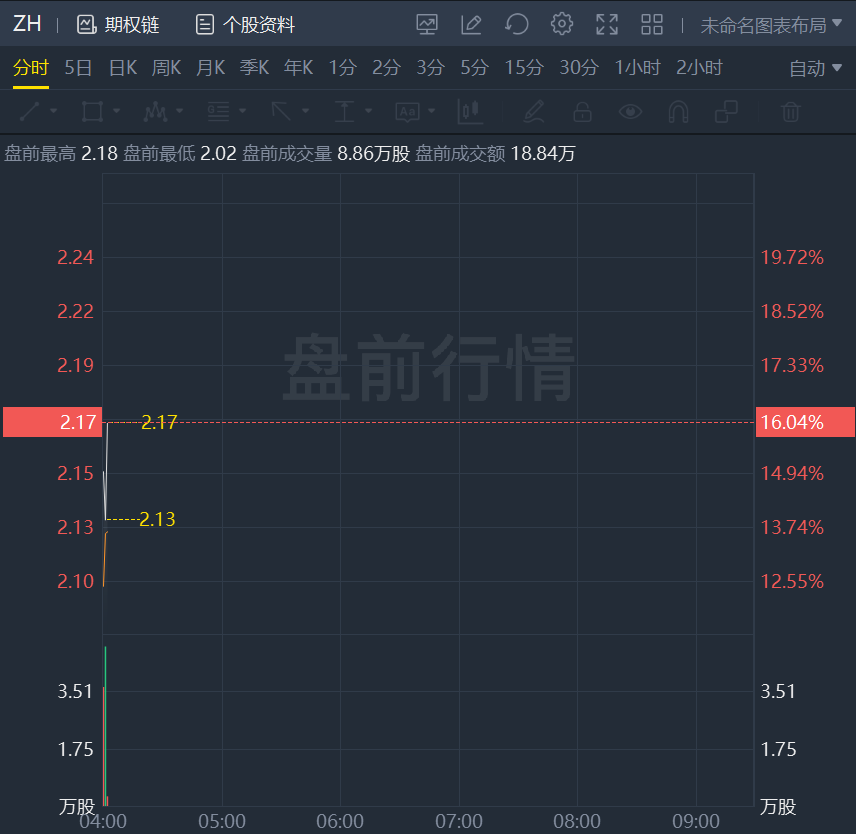Switch to the 2小时 interval tab
The width and height of the screenshot is (856, 834).
[699, 68]
